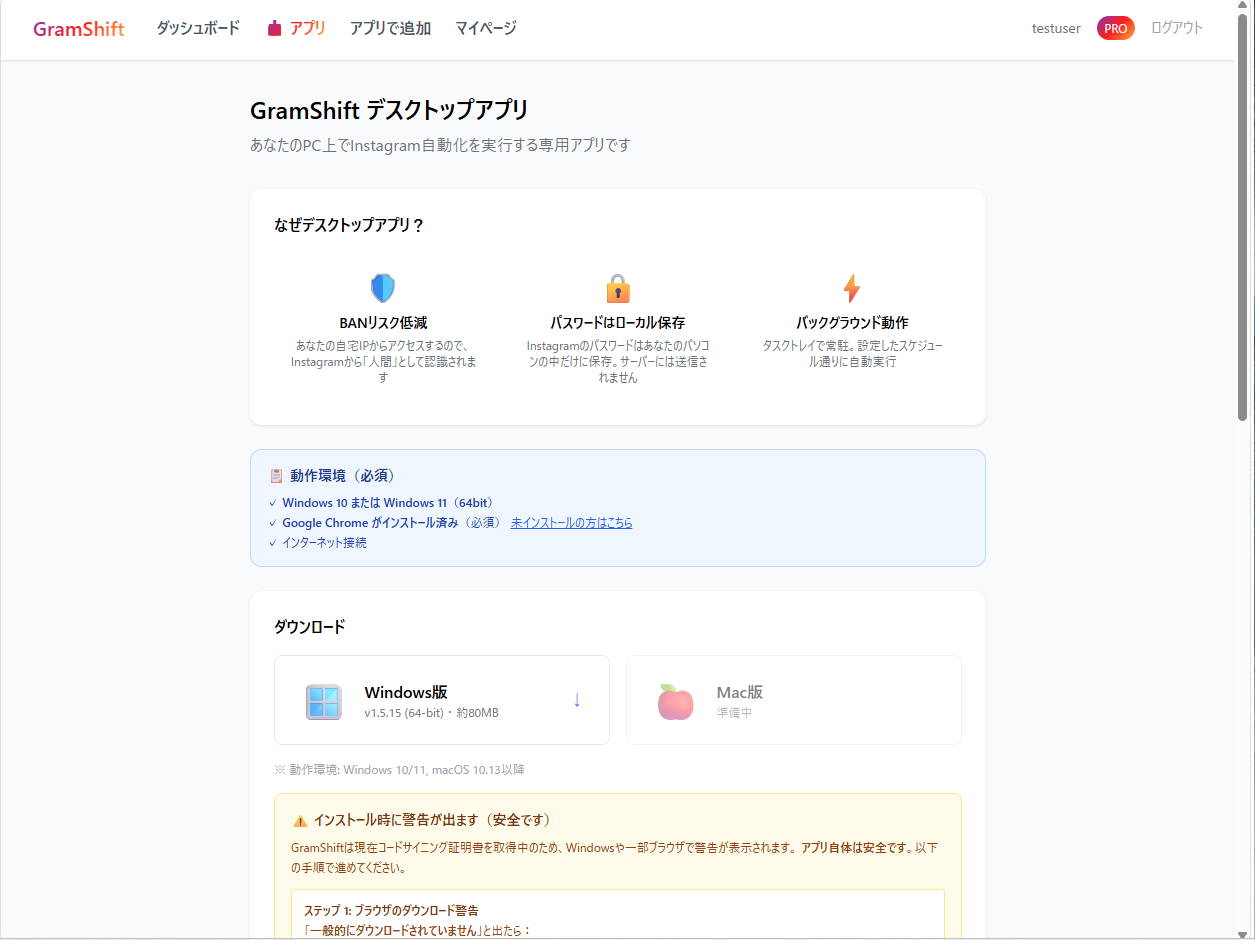Click the apple Mac icon
Viewport: 1255px width, 940px height.
click(676, 702)
